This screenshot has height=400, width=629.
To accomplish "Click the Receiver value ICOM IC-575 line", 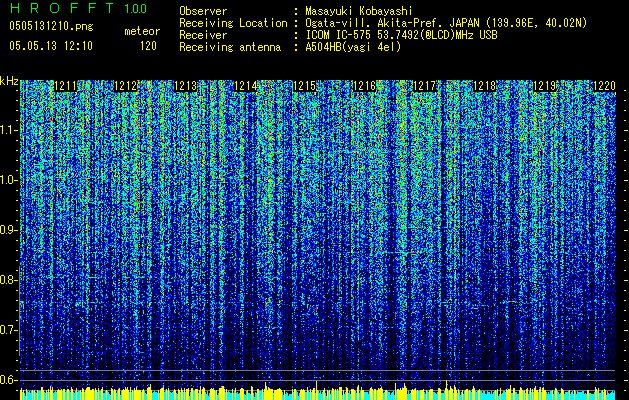I will click(401, 35).
